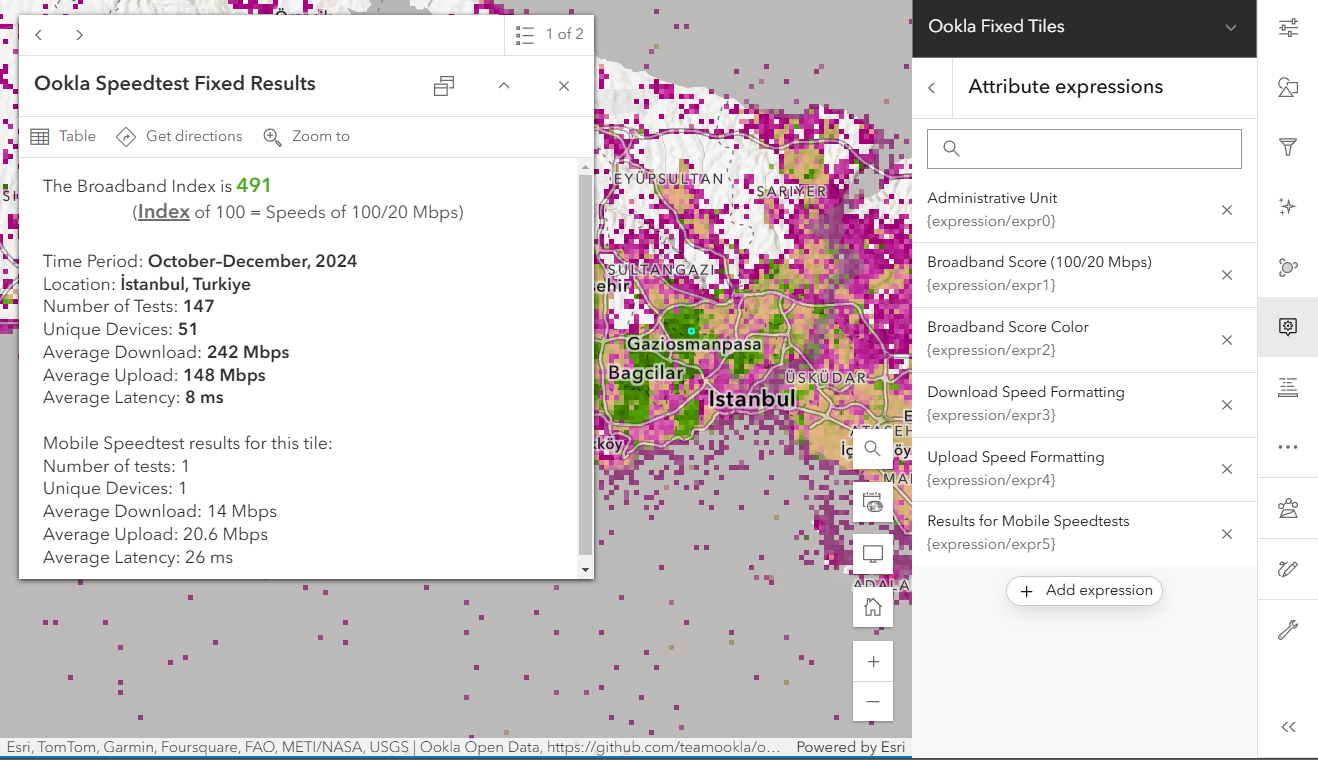Viewport: 1318px width, 760px height.
Task: Click the cyan selected tile marker
Action: 691,331
